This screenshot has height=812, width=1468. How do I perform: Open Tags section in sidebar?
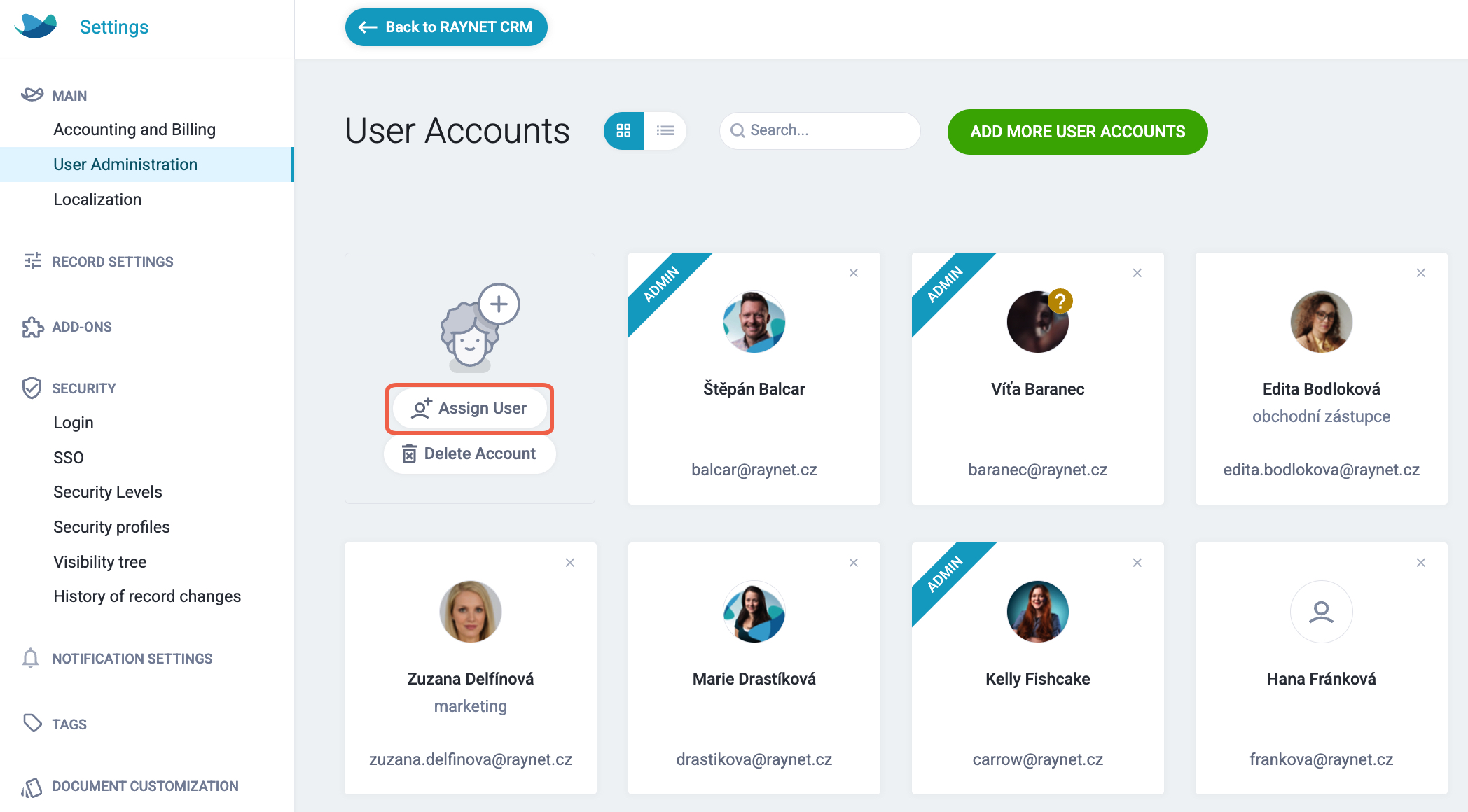pos(69,724)
